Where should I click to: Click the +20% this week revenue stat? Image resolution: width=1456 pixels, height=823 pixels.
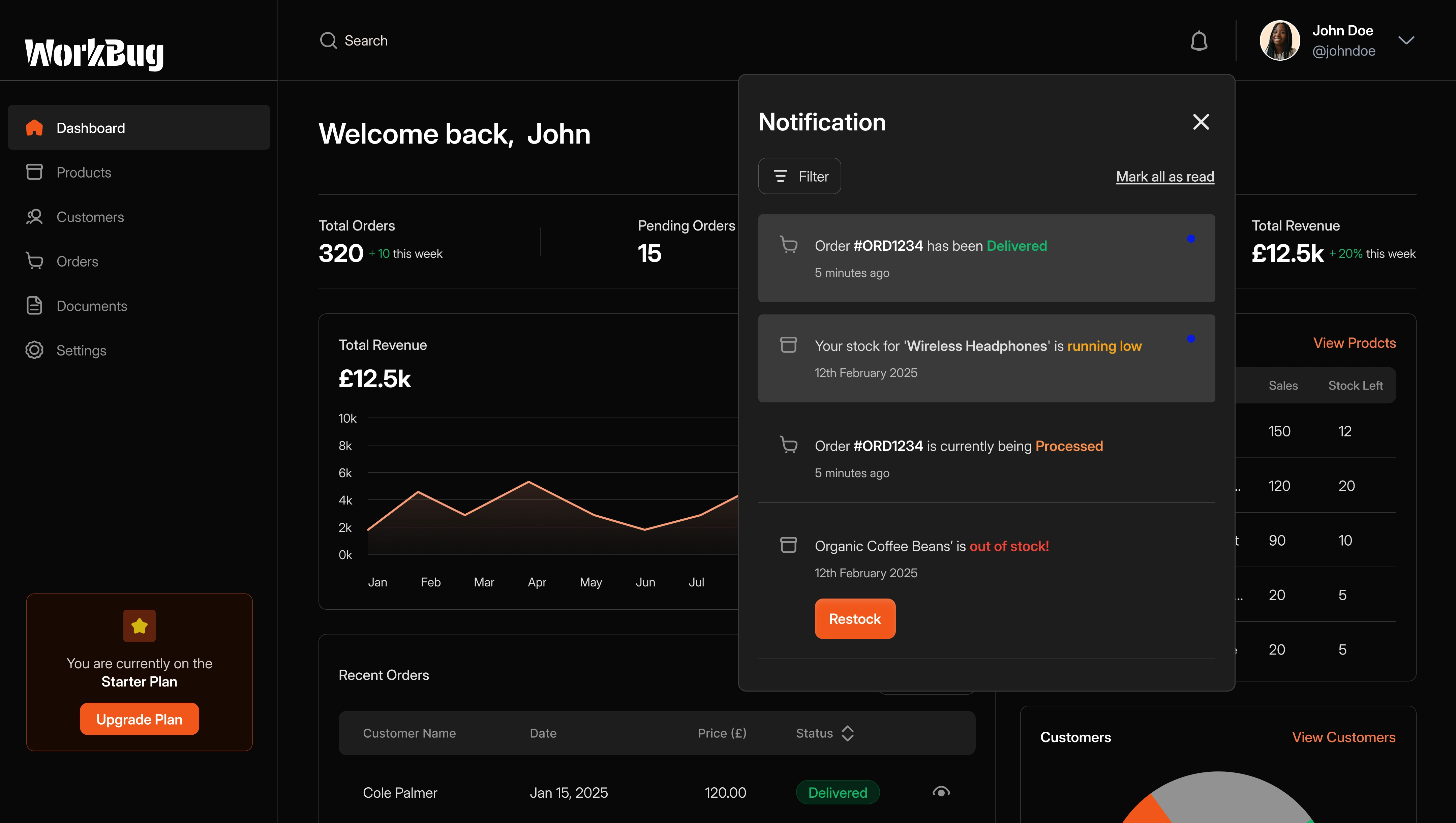point(1372,254)
